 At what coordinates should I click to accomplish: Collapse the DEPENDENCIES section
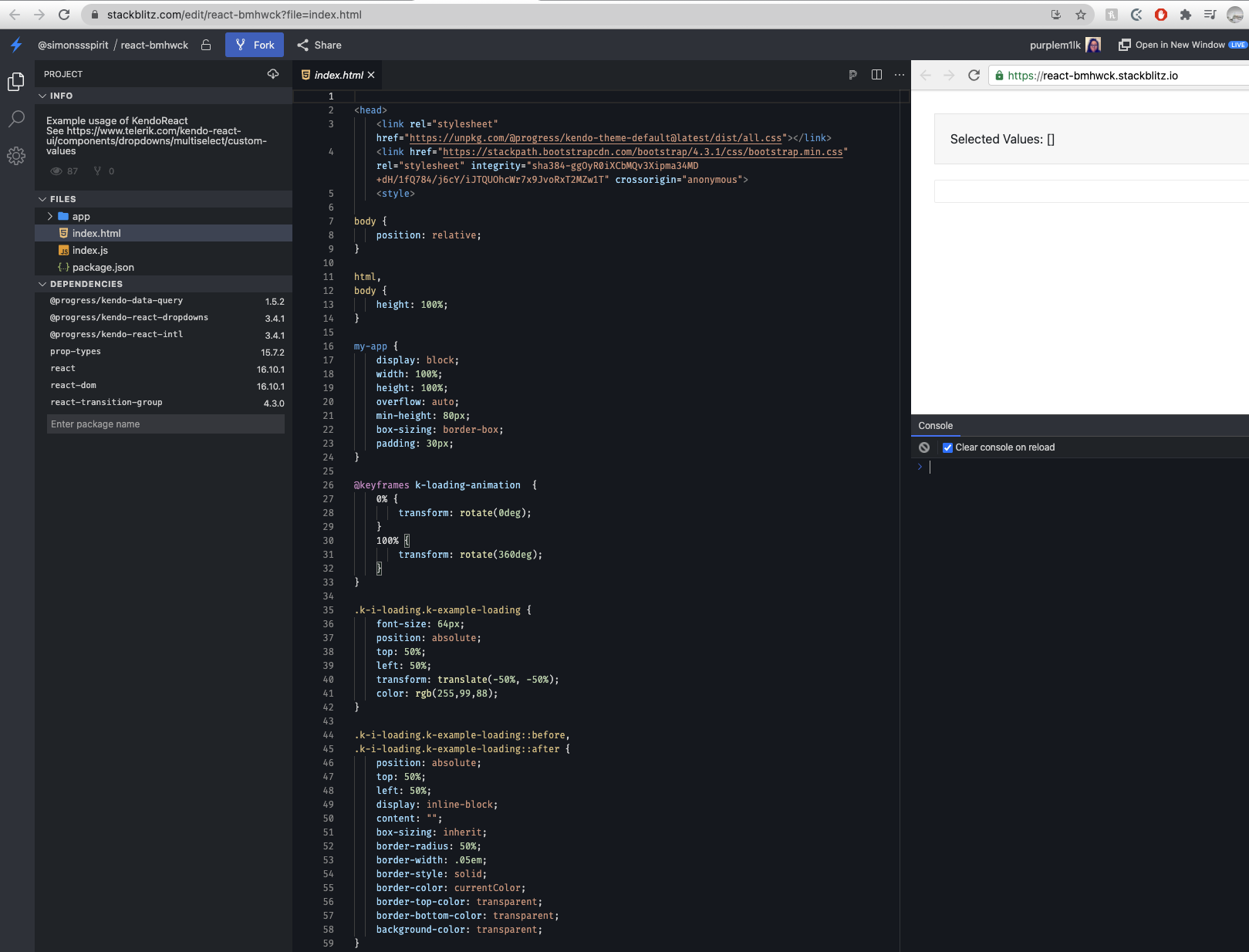(43, 284)
